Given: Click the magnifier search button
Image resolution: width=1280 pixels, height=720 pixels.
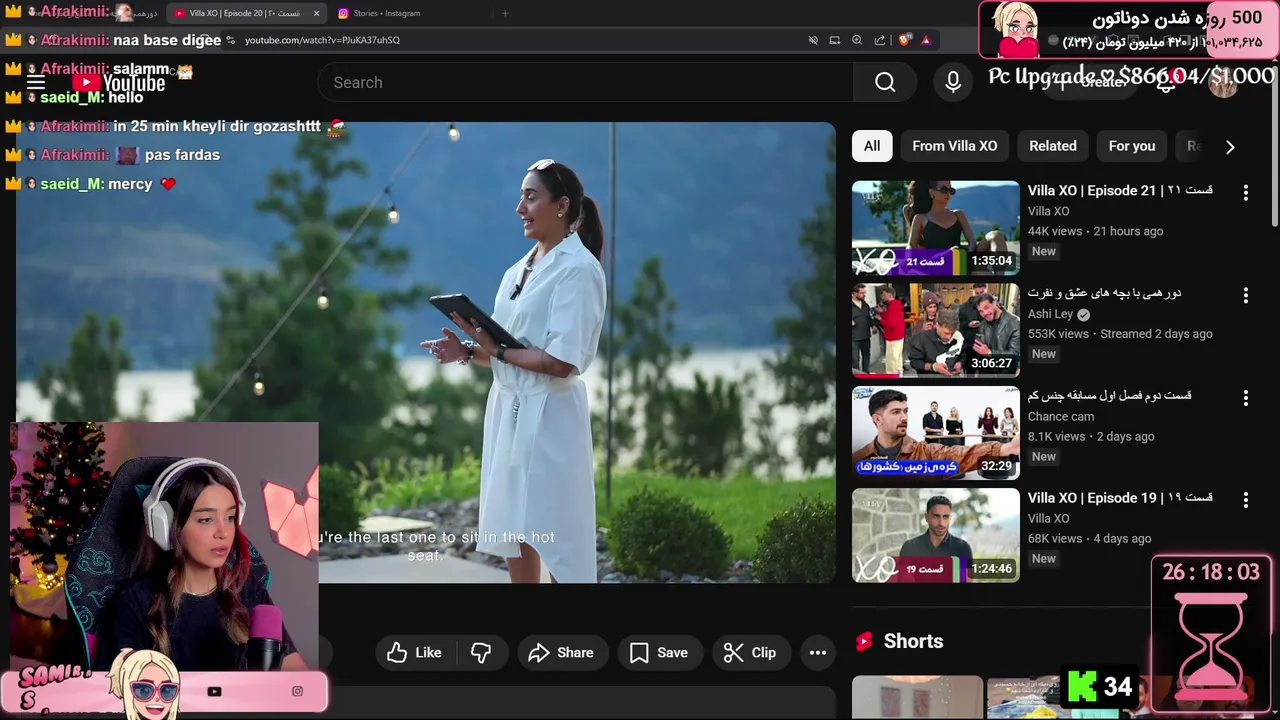Looking at the screenshot, I should pos(885,82).
